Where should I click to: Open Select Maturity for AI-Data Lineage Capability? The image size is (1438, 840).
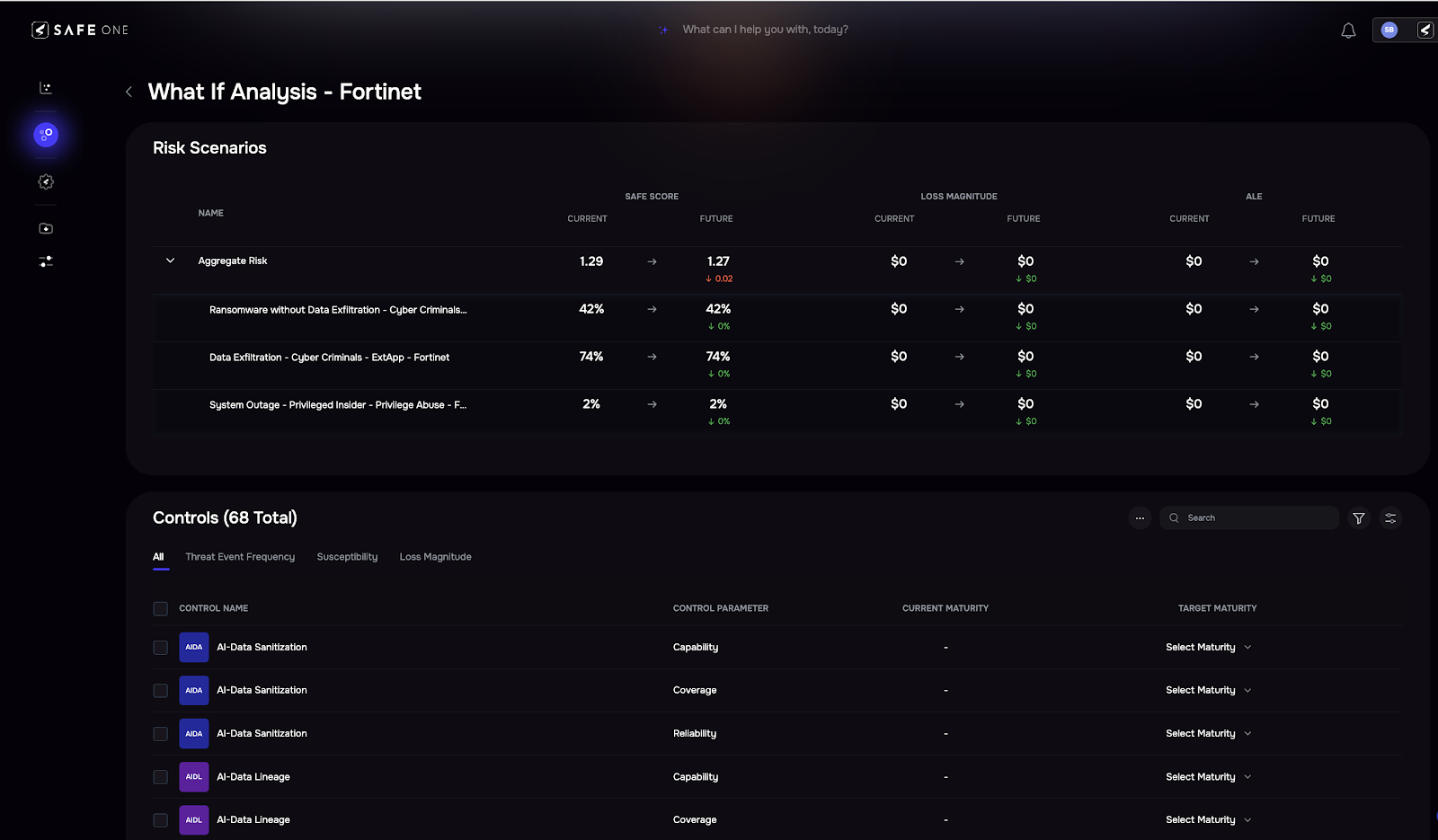click(x=1208, y=777)
